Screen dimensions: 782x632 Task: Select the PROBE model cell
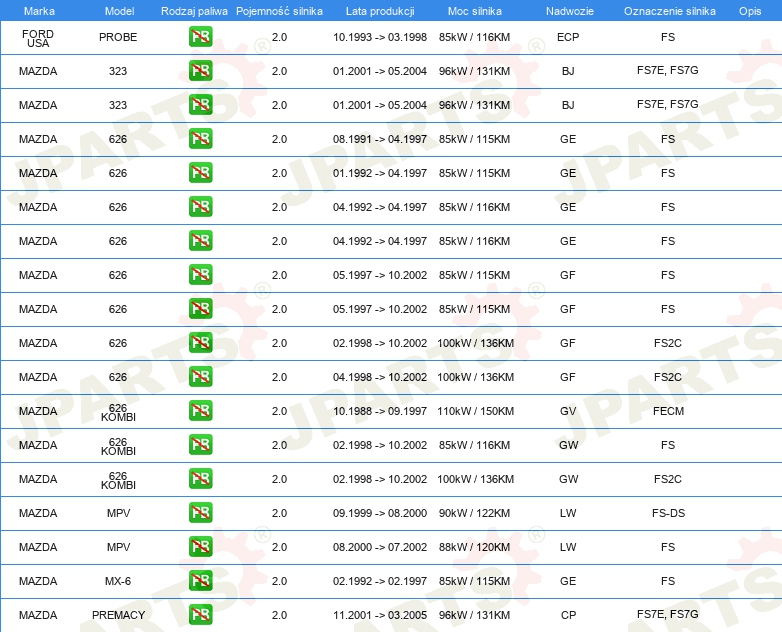pos(118,37)
